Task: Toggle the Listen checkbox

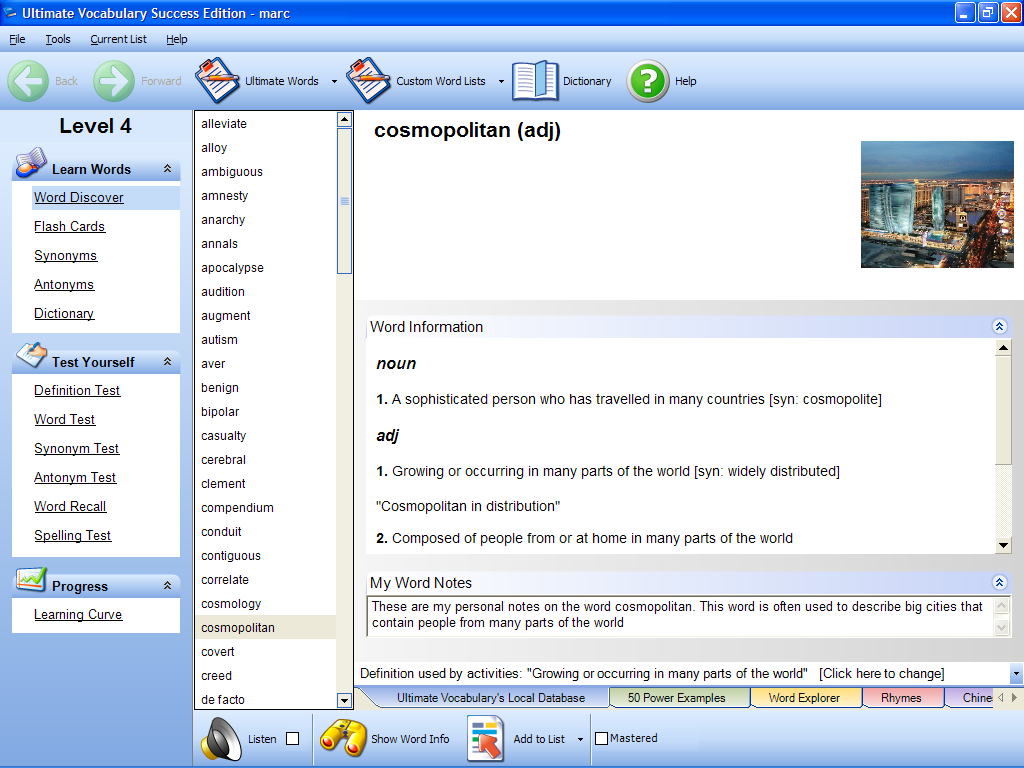Action: point(293,739)
